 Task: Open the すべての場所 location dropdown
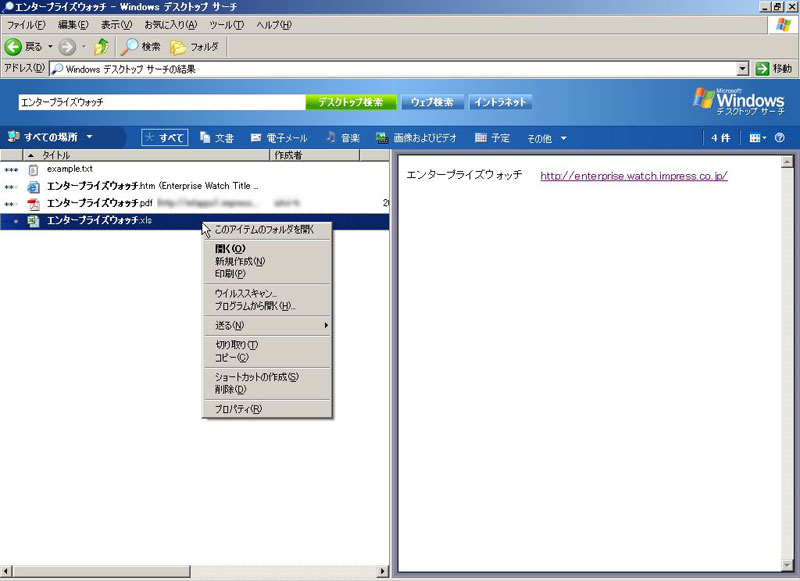pos(50,137)
